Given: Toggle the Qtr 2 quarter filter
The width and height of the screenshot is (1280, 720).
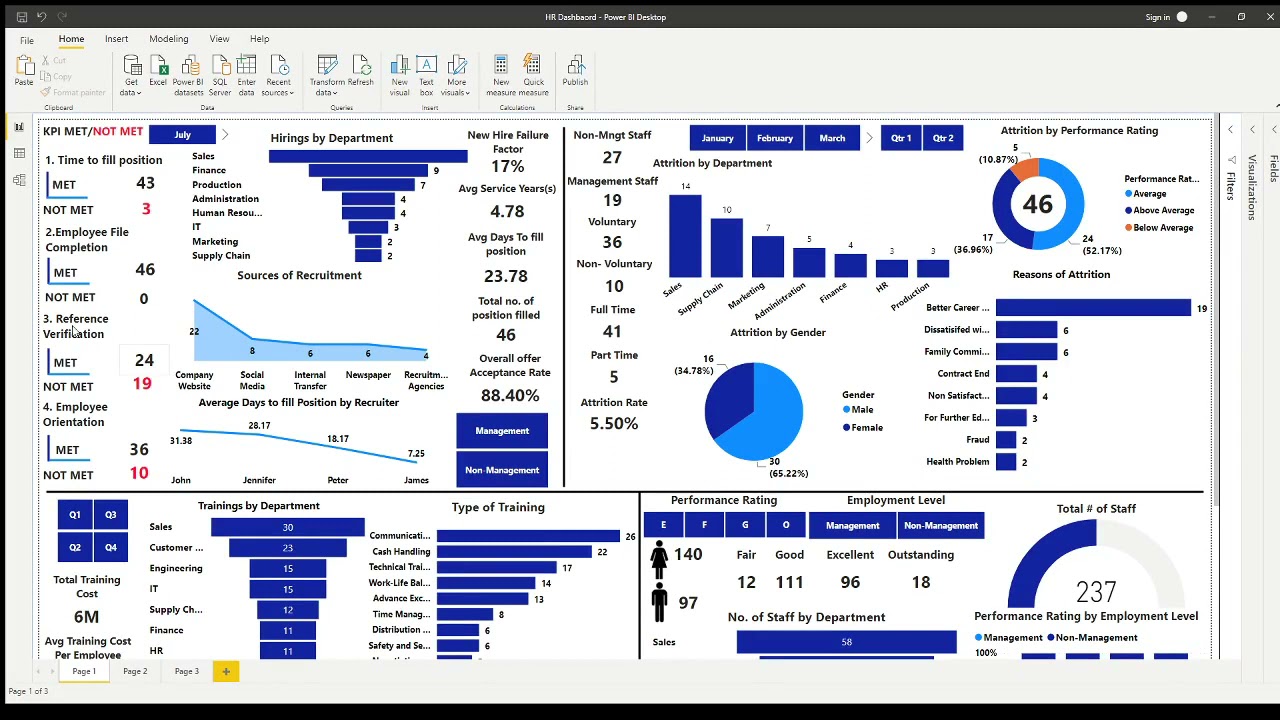Looking at the screenshot, I should click(x=942, y=137).
